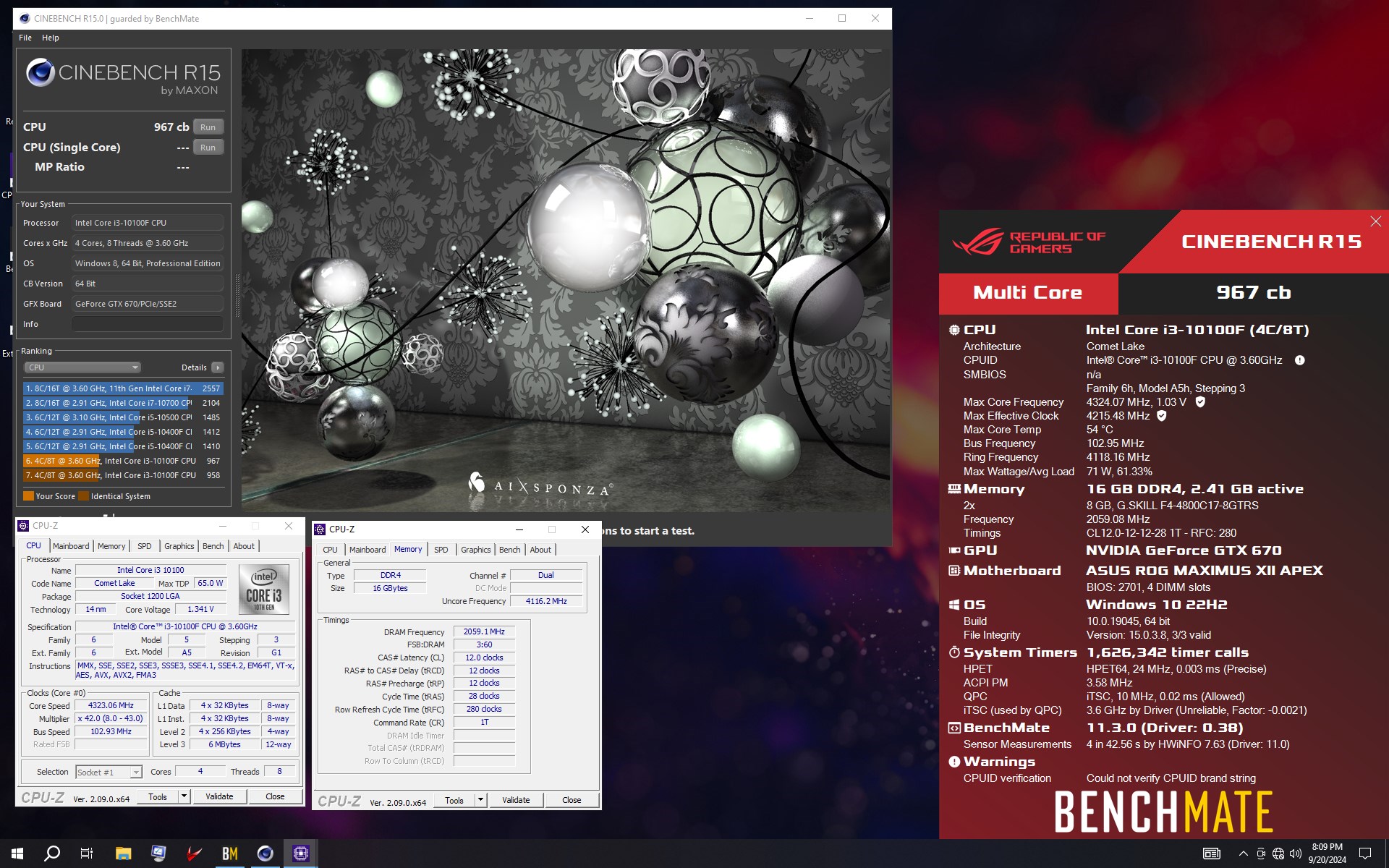Run the CPU (Single Core) benchmark

pos(208,147)
